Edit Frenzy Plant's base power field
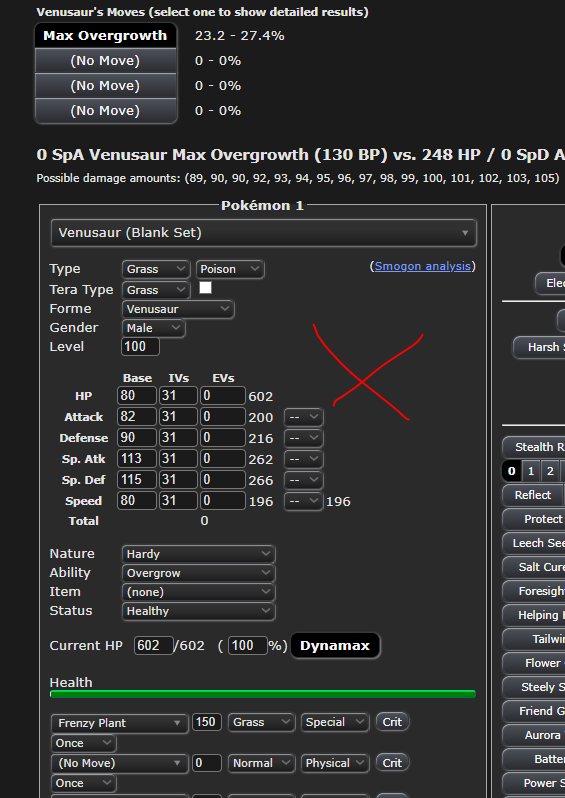The height and width of the screenshot is (798, 565). pyautogui.click(x=207, y=722)
